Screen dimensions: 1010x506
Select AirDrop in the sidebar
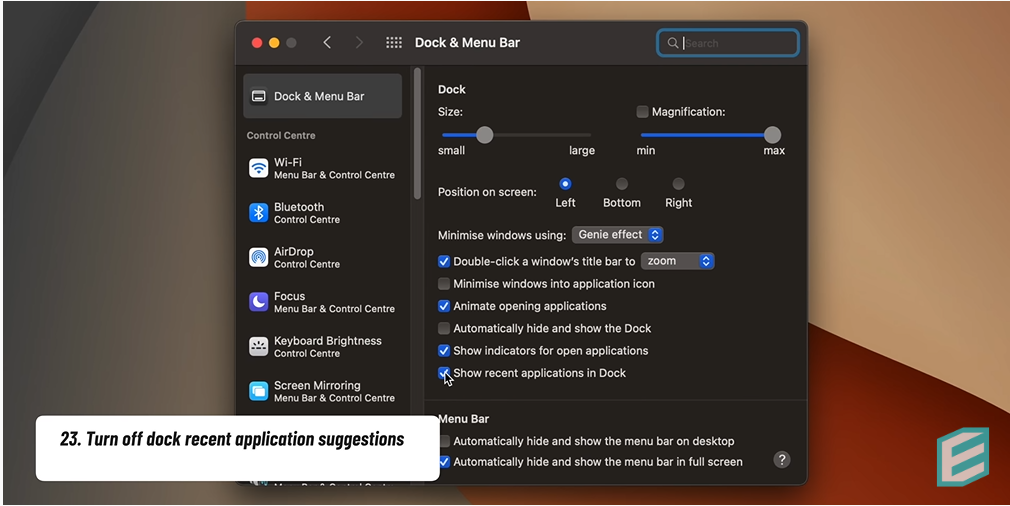click(322, 258)
